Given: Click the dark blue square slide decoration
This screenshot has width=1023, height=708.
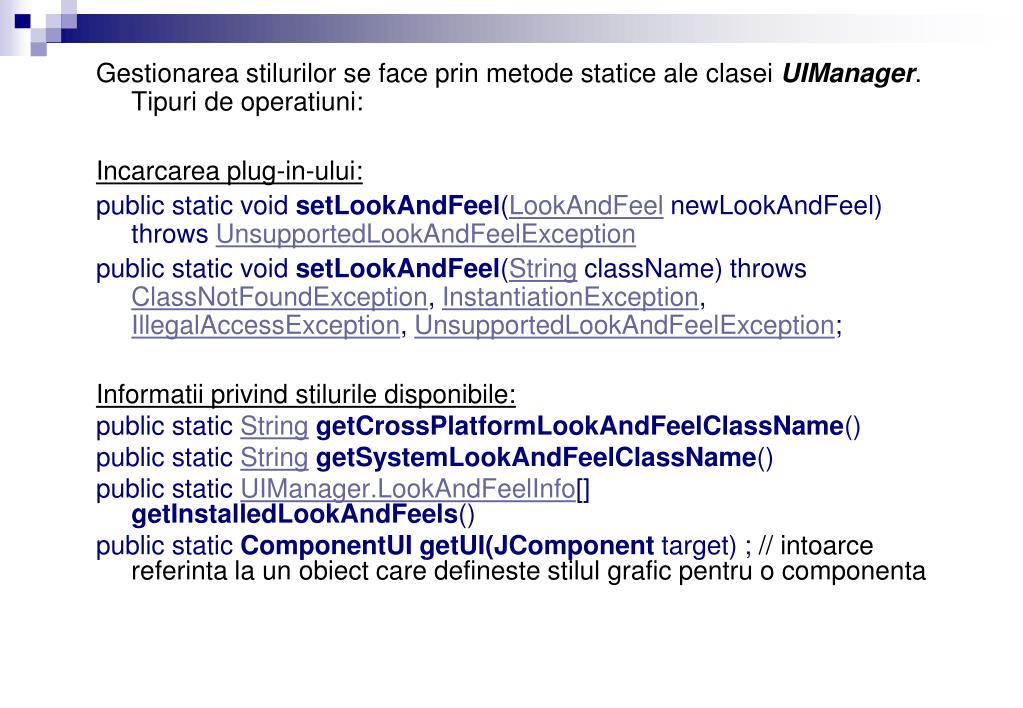Looking at the screenshot, I should (23, 22).
